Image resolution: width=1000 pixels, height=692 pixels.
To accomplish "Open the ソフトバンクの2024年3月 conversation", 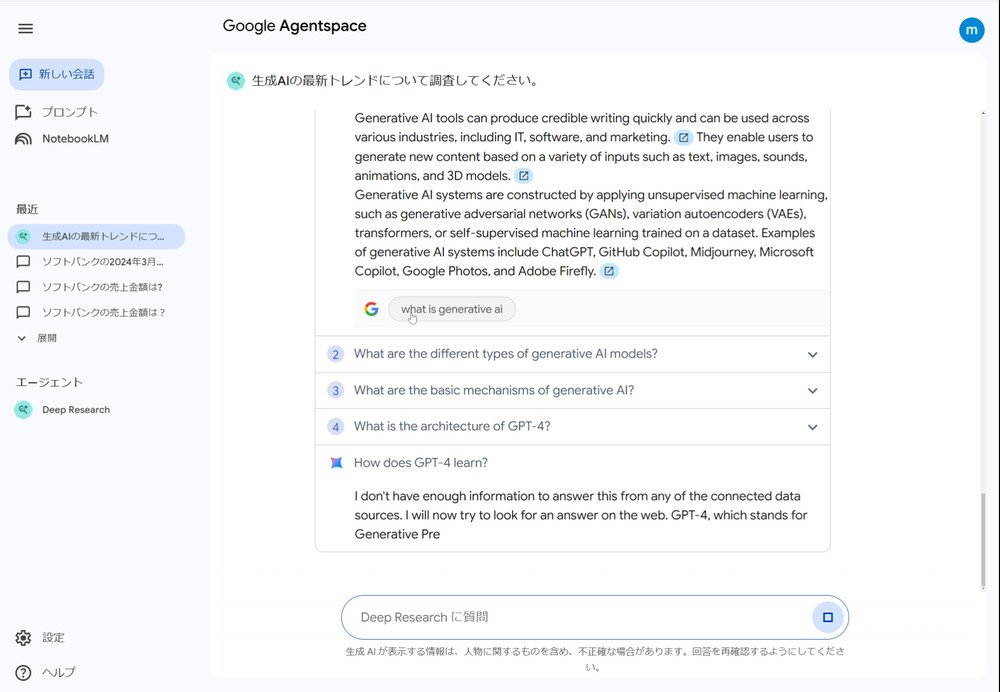I will point(95,263).
